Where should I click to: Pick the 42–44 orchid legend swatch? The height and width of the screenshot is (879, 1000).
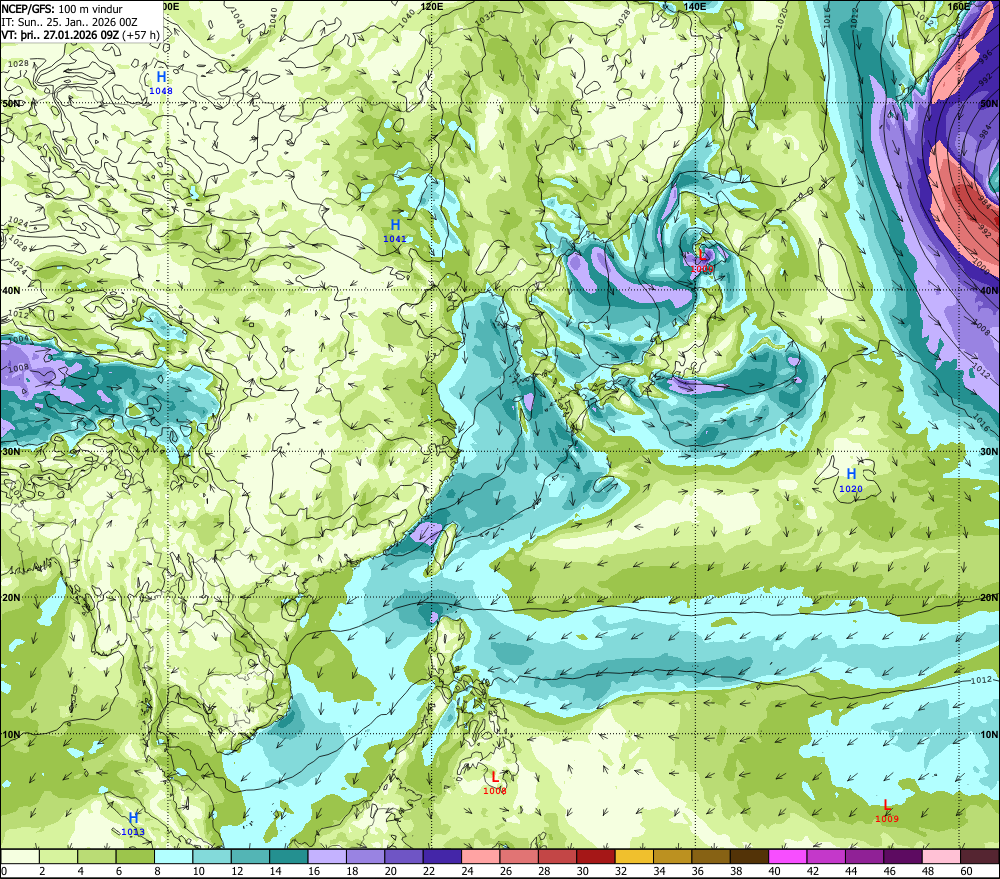click(x=825, y=856)
